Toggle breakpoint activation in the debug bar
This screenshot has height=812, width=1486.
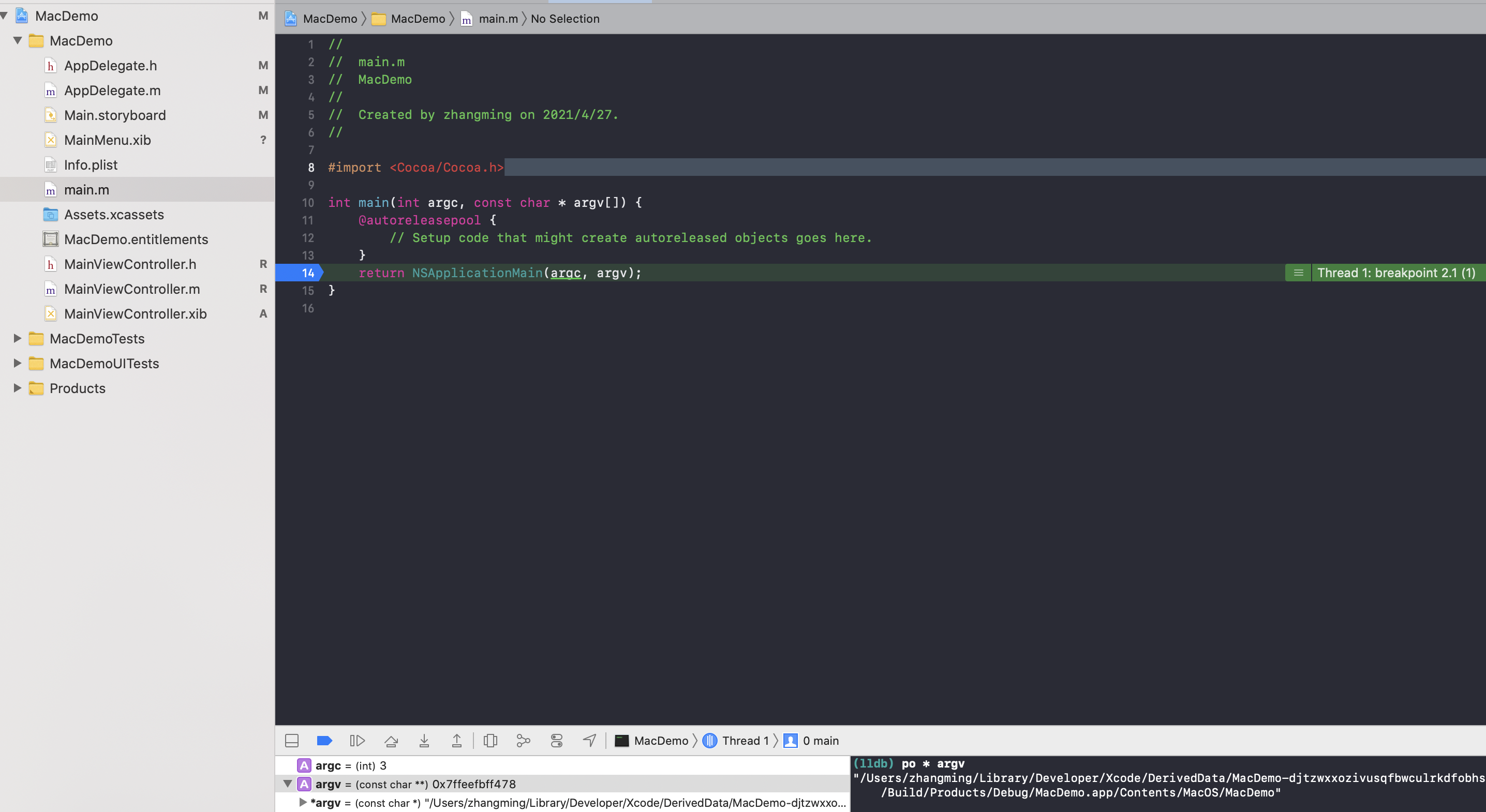[x=325, y=741]
